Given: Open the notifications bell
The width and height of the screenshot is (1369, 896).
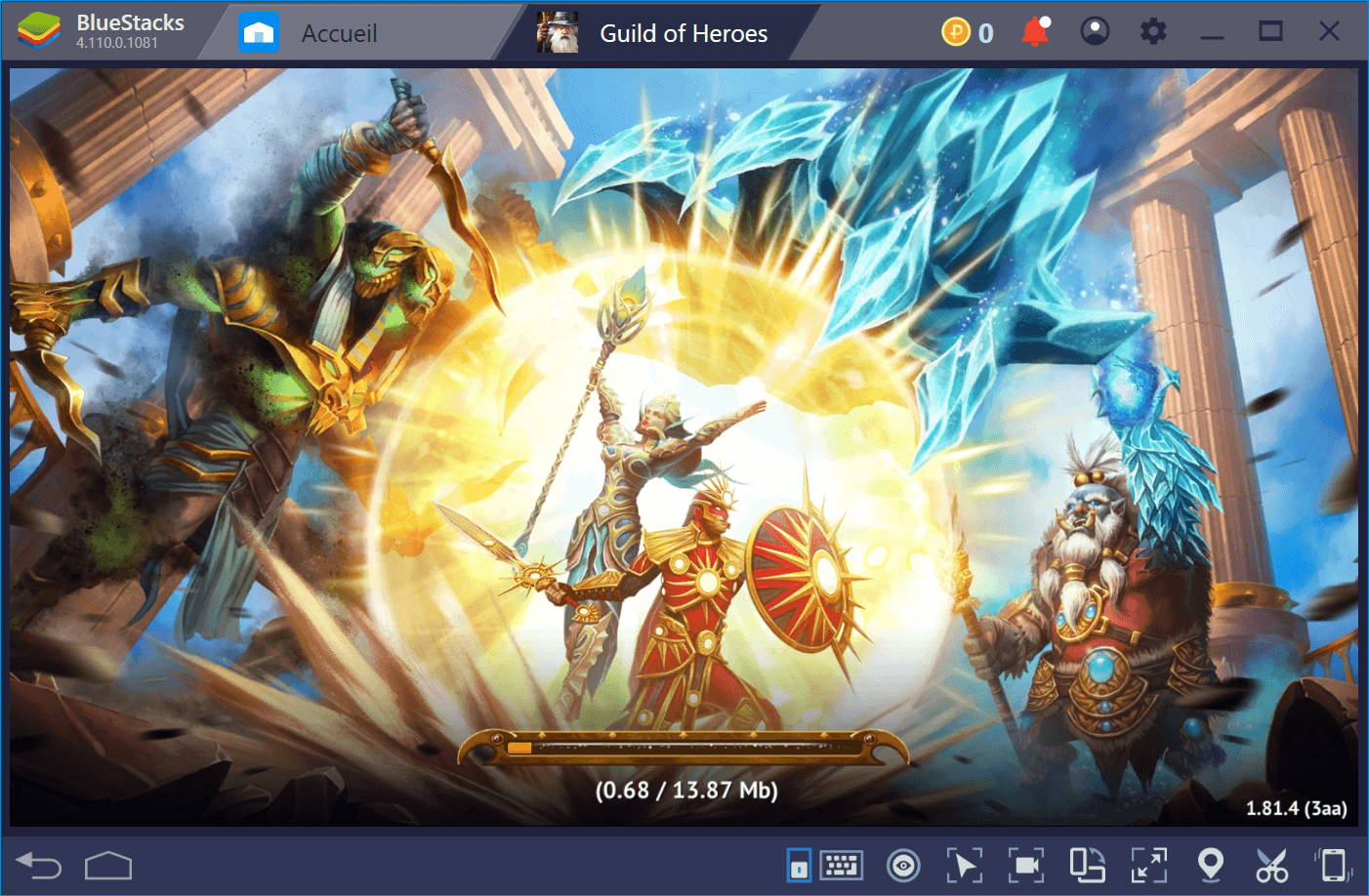Looking at the screenshot, I should tap(1035, 32).
